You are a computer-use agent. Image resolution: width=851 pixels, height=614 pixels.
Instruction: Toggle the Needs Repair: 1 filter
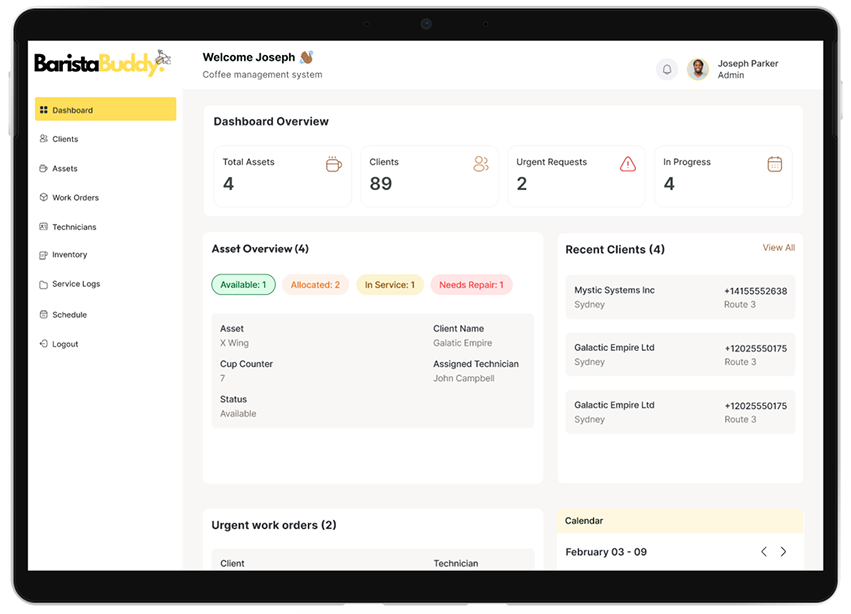471,284
